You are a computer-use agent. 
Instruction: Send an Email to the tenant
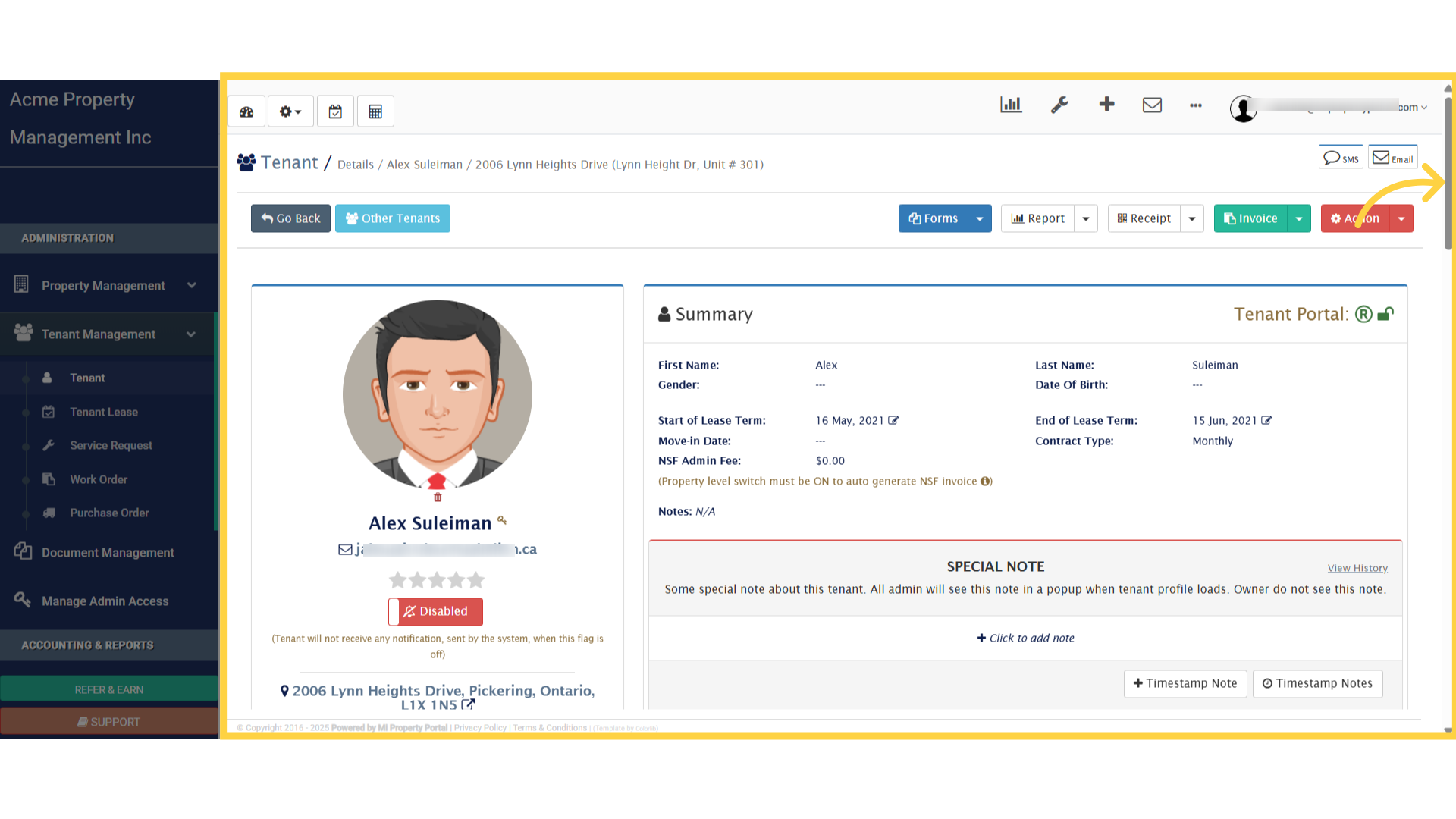(x=1393, y=158)
